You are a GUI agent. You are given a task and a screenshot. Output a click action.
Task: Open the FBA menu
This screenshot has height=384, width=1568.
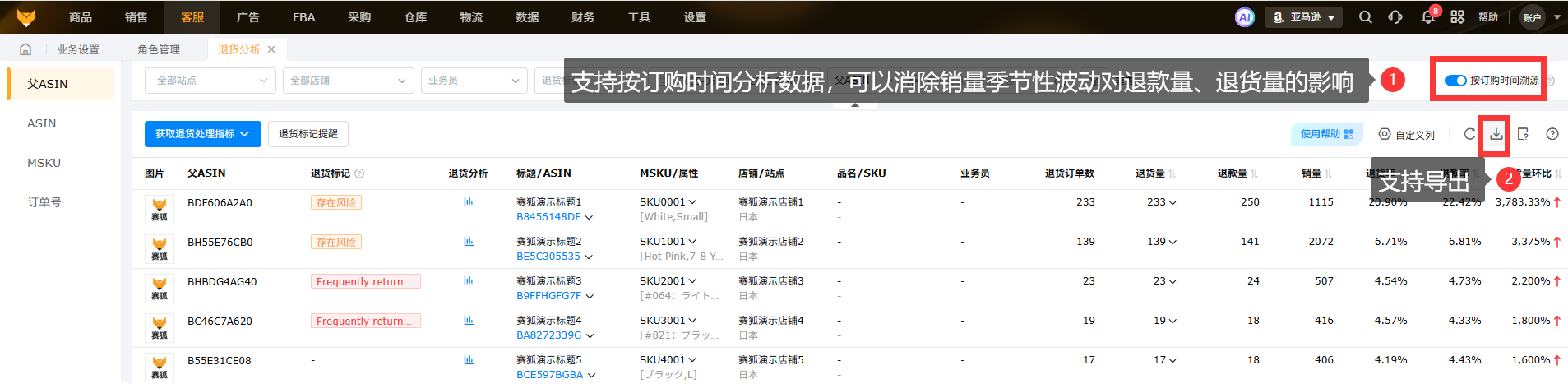pos(304,17)
